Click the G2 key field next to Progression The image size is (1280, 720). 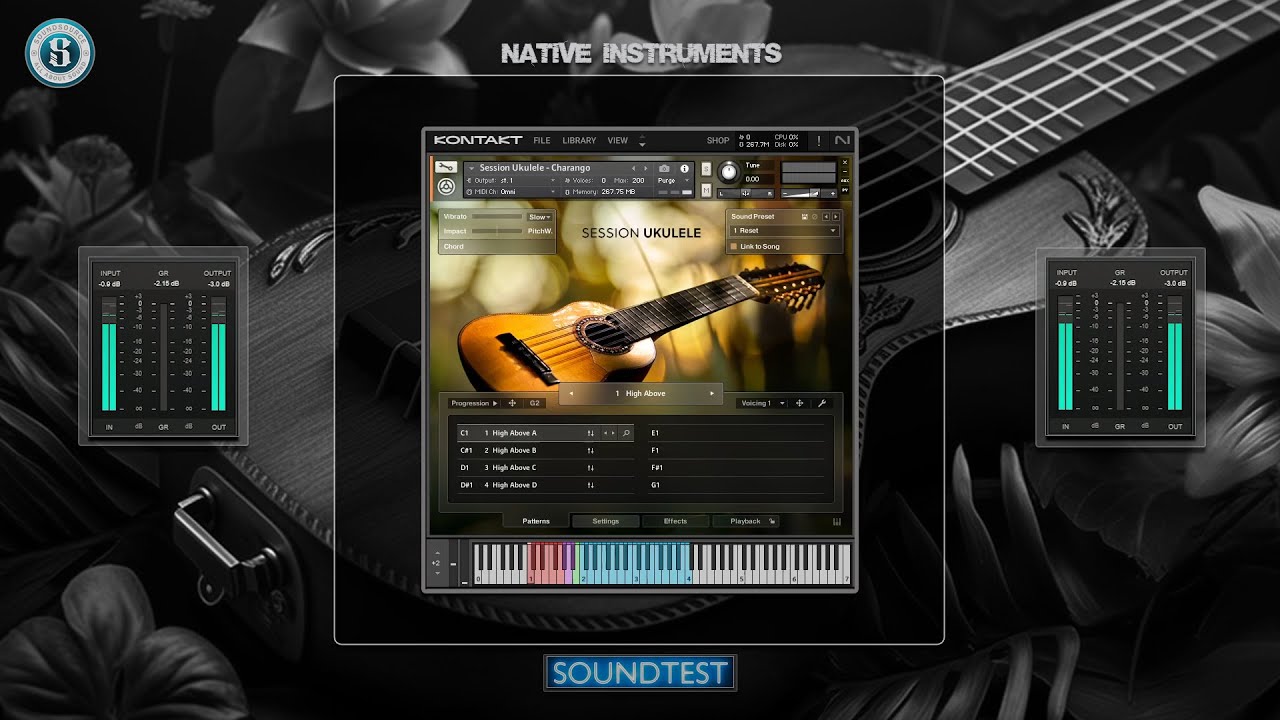coord(535,403)
